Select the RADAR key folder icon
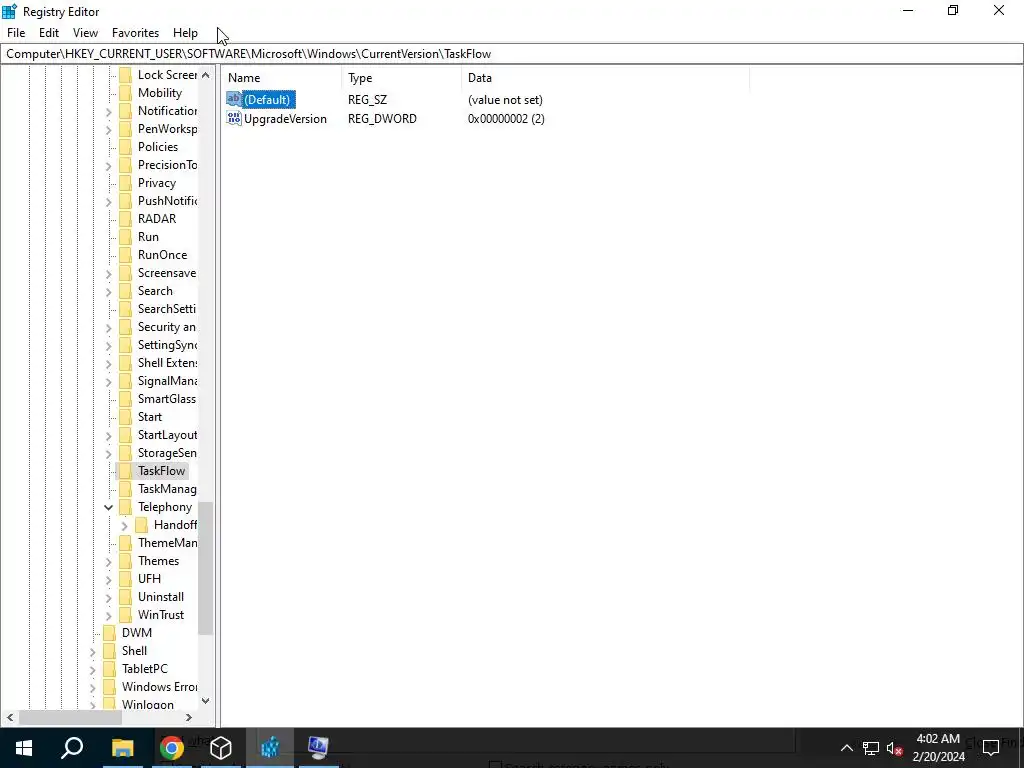1024x768 pixels. (x=125, y=219)
